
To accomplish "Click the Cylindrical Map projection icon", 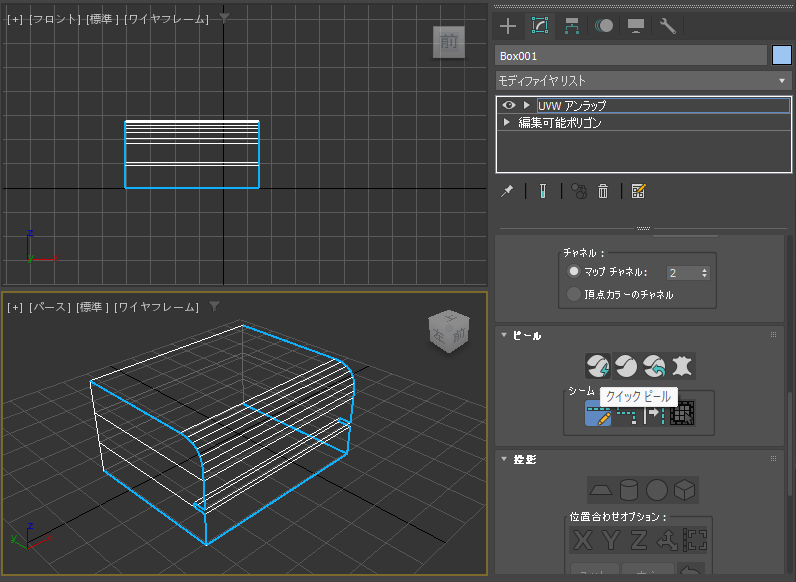I will click(x=629, y=490).
